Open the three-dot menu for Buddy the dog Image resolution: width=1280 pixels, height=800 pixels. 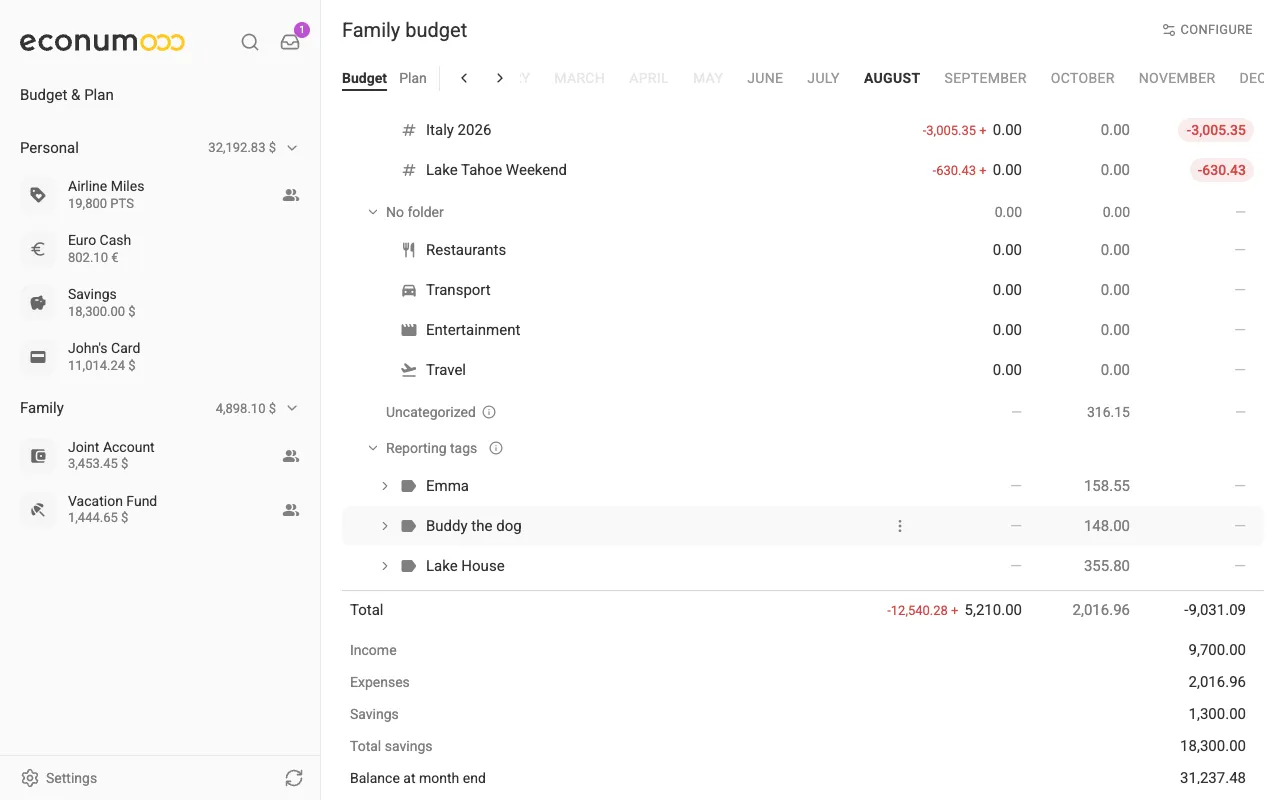point(899,526)
